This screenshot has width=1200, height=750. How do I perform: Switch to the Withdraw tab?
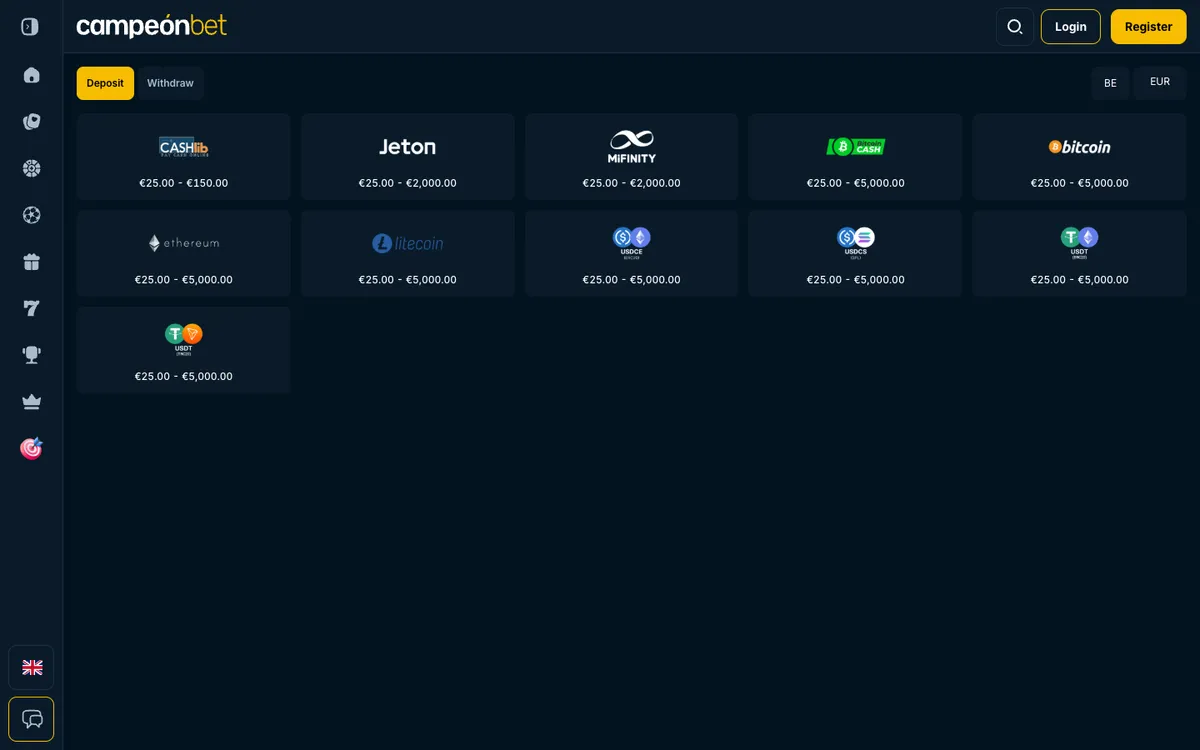coord(170,83)
